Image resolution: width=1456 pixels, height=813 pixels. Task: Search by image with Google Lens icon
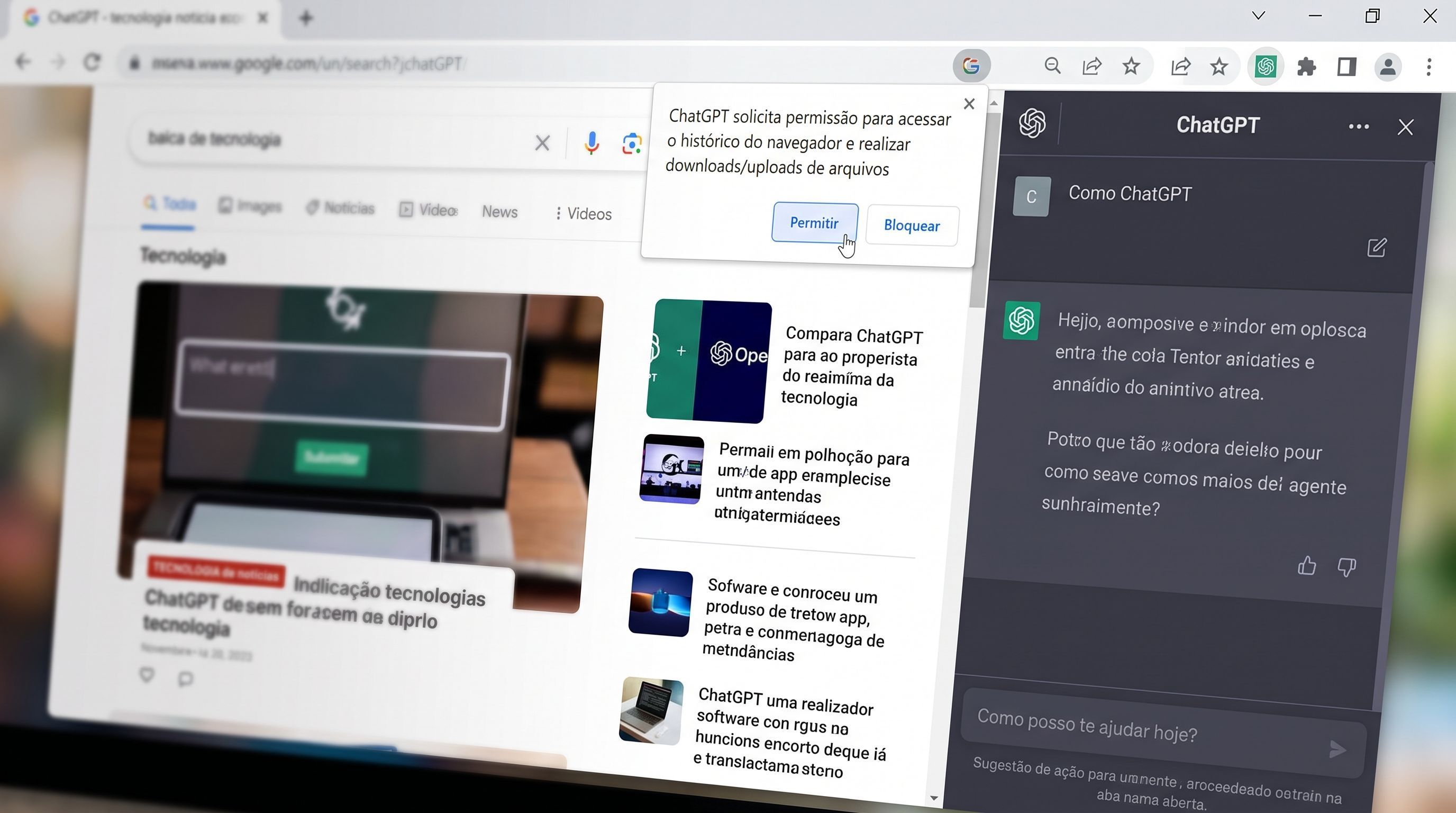631,143
